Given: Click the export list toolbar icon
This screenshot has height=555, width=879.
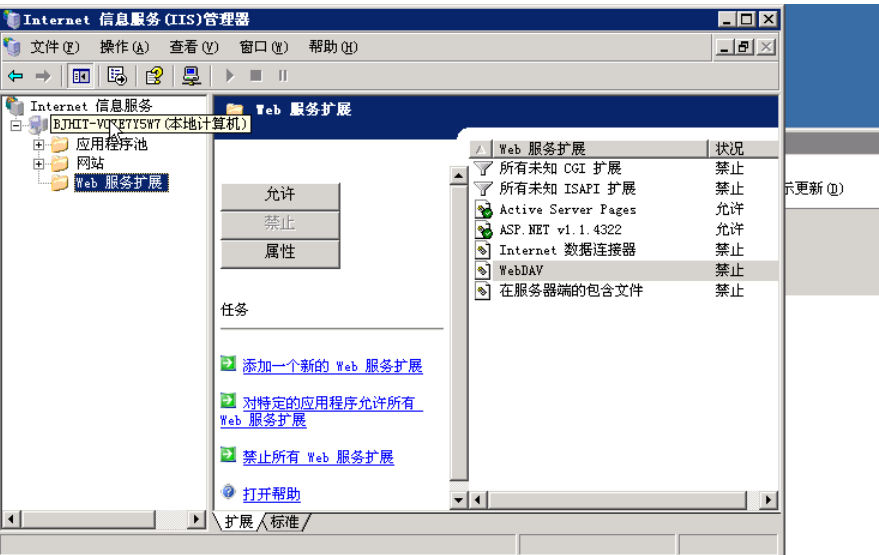Looking at the screenshot, I should pos(117,76).
